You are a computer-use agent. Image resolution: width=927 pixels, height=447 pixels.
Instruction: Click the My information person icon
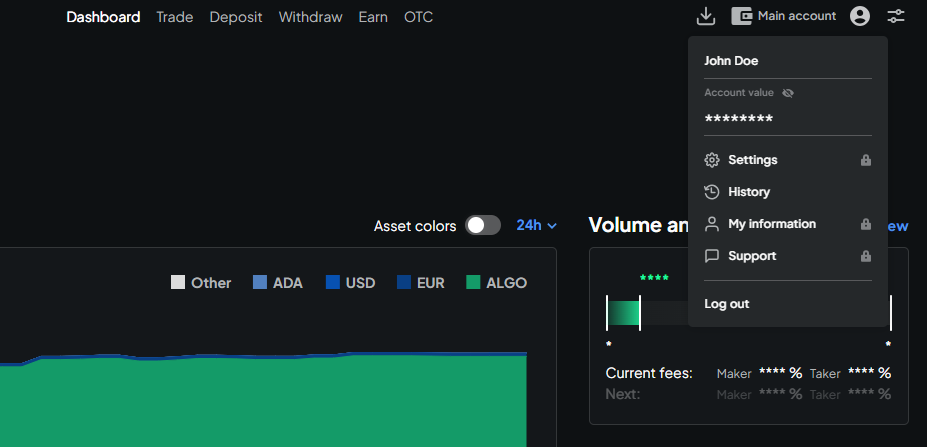(712, 224)
